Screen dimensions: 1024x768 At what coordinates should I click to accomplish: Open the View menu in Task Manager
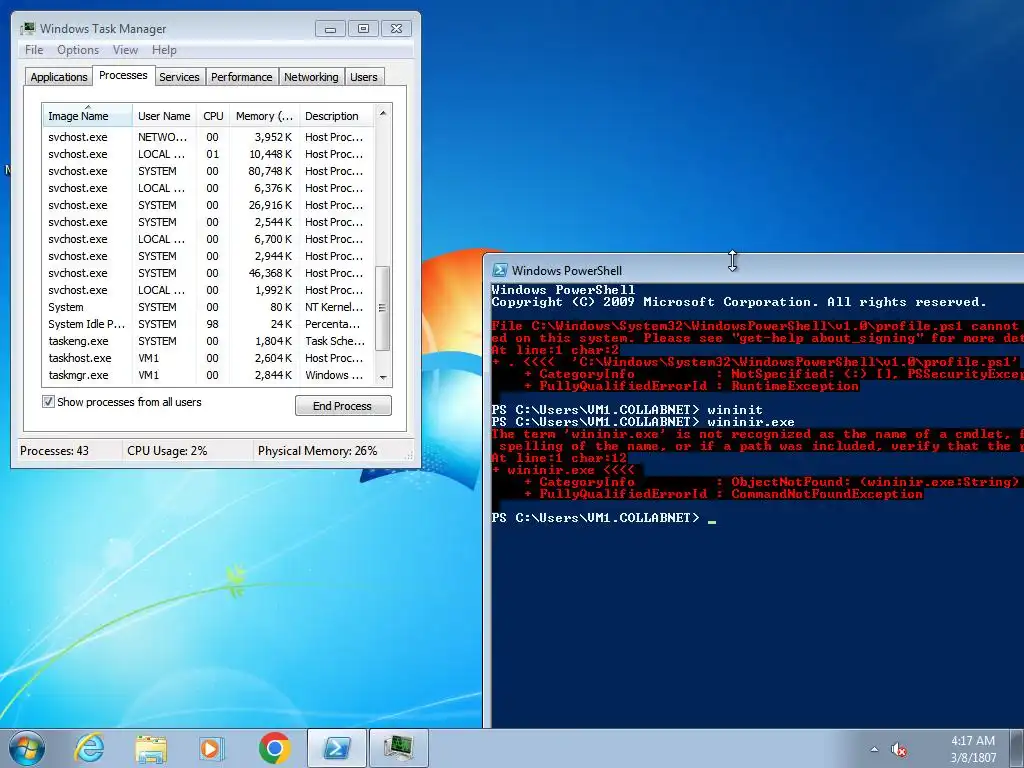(x=125, y=50)
